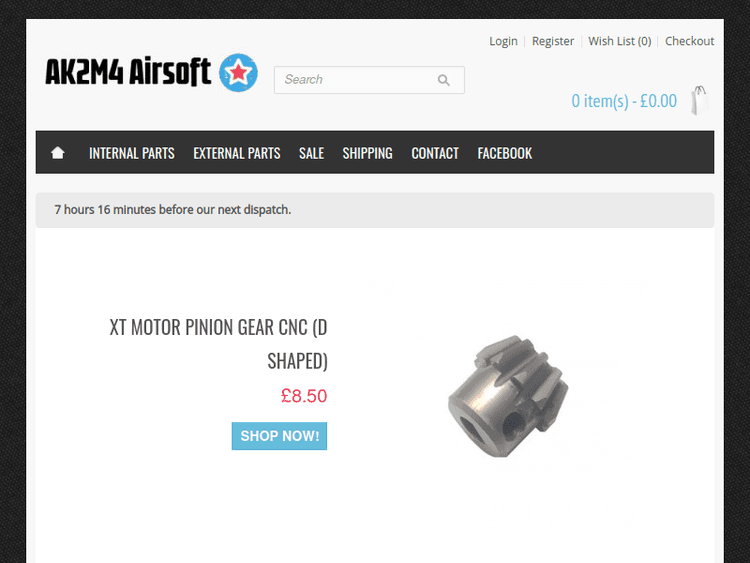This screenshot has width=750, height=563.
Task: Click the AK2M4 Airsoft logo text
Action: tap(128, 72)
